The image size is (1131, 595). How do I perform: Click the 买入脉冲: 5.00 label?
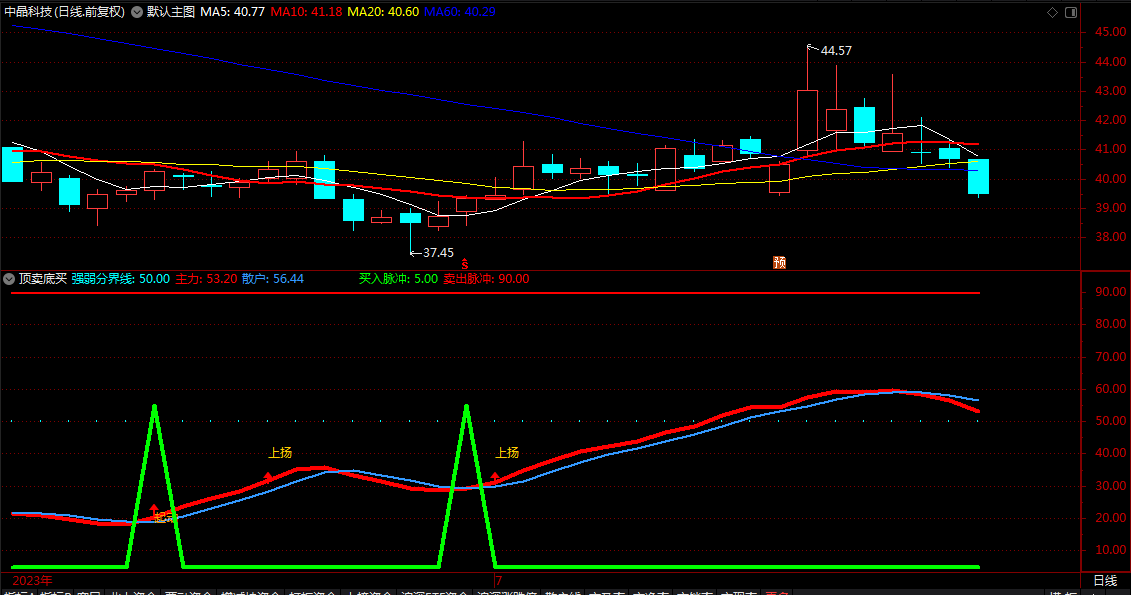pyautogui.click(x=398, y=279)
